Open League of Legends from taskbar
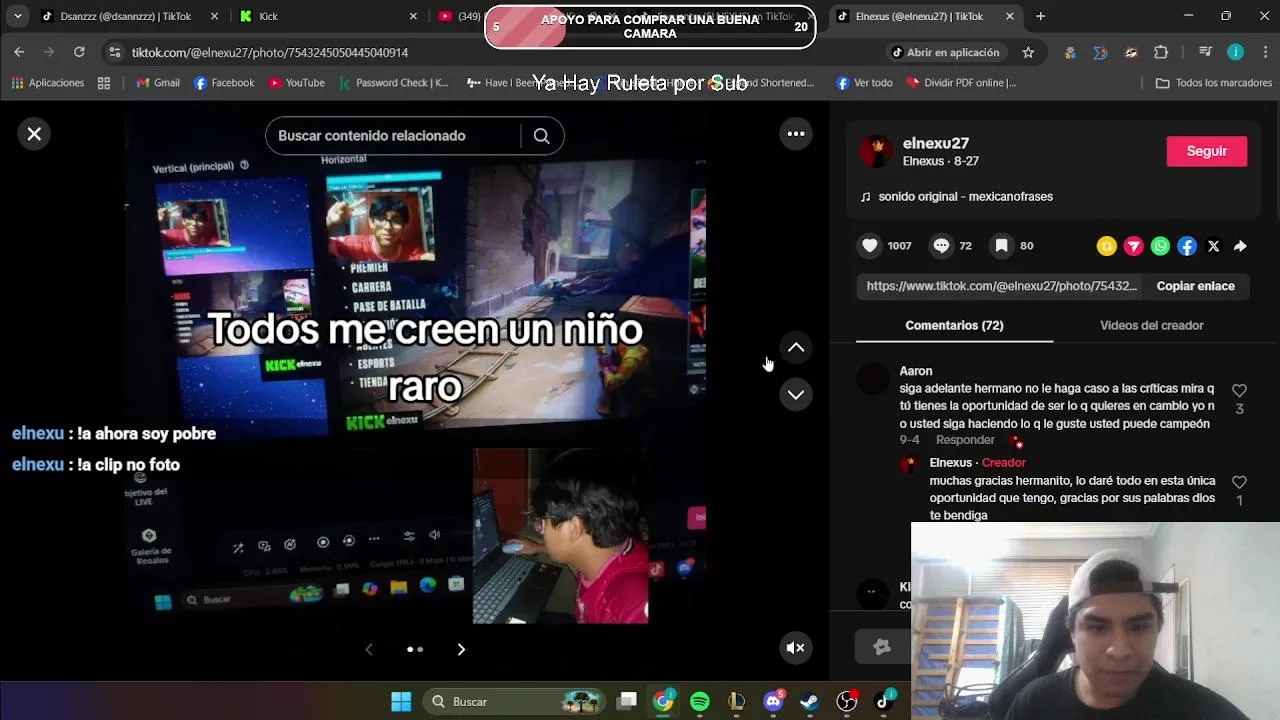Image resolution: width=1280 pixels, height=720 pixels. click(x=737, y=702)
